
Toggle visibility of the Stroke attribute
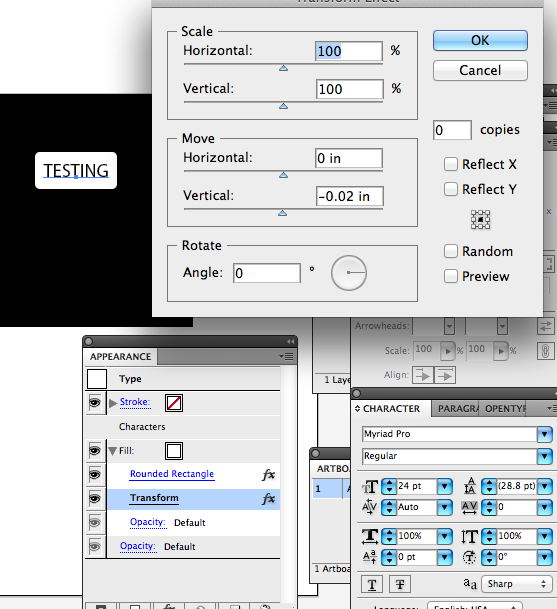(95, 402)
